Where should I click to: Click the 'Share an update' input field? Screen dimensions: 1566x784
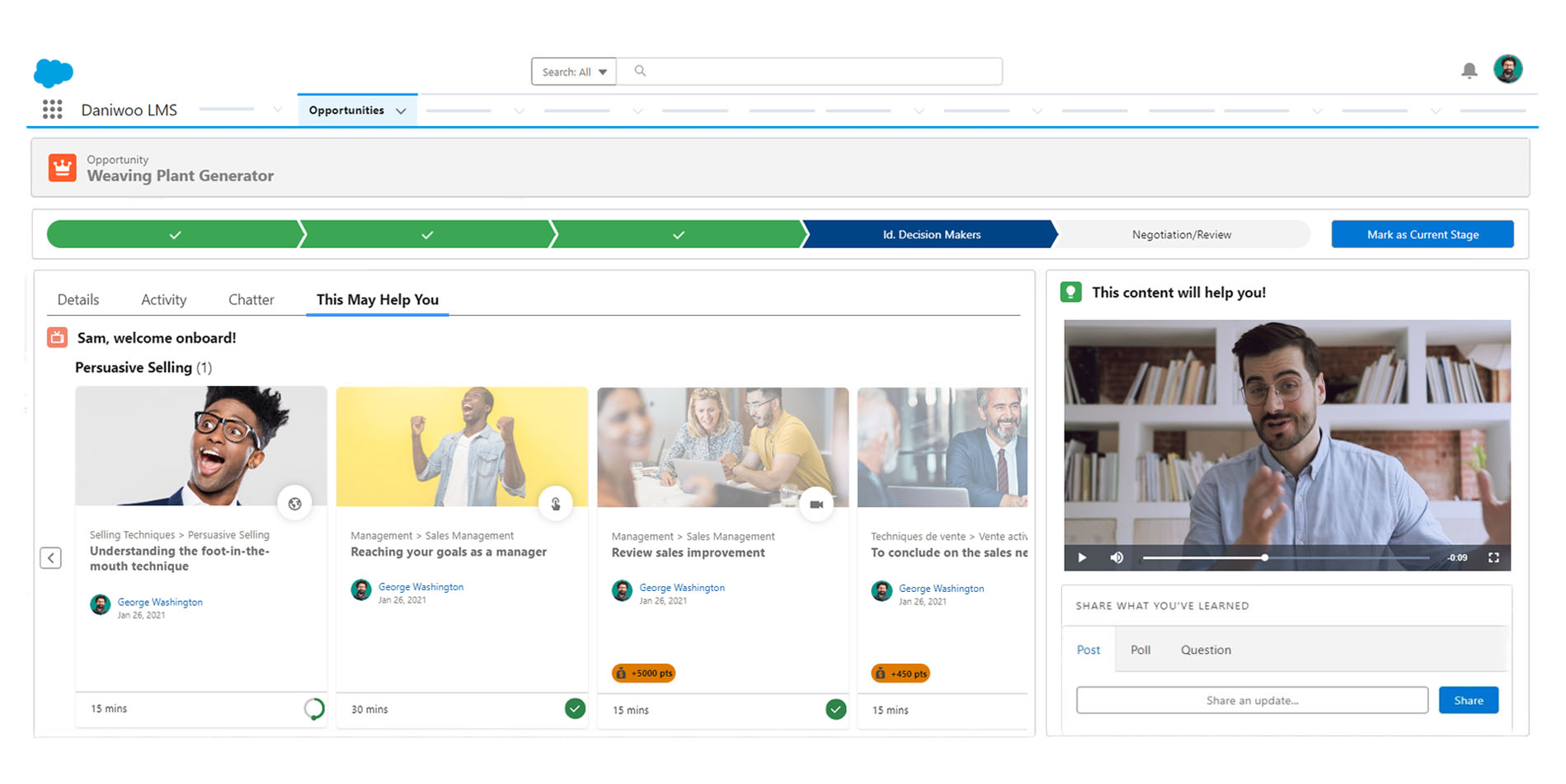(1252, 700)
